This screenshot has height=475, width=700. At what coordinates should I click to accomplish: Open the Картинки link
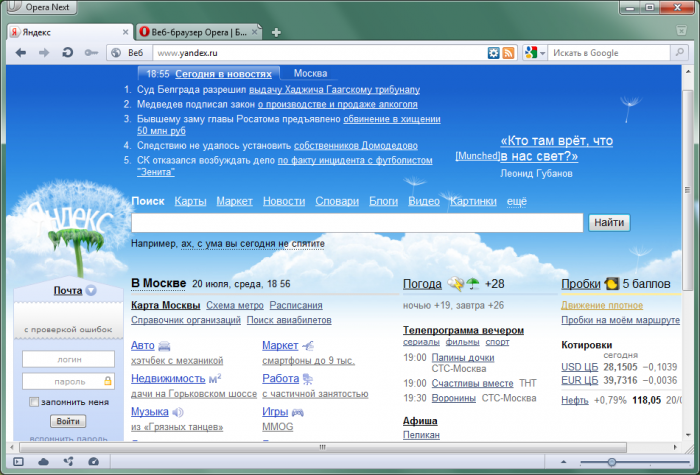click(473, 201)
